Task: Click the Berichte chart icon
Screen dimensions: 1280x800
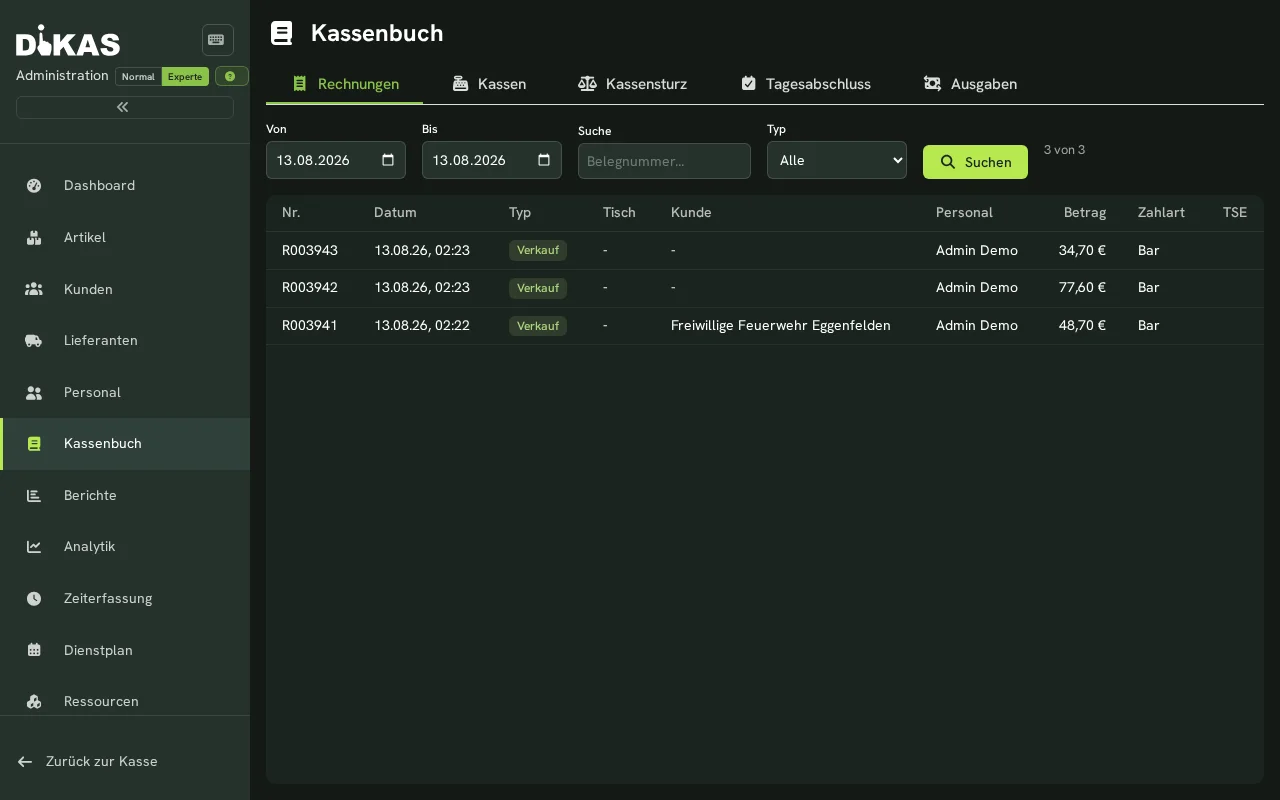Action: [34, 495]
